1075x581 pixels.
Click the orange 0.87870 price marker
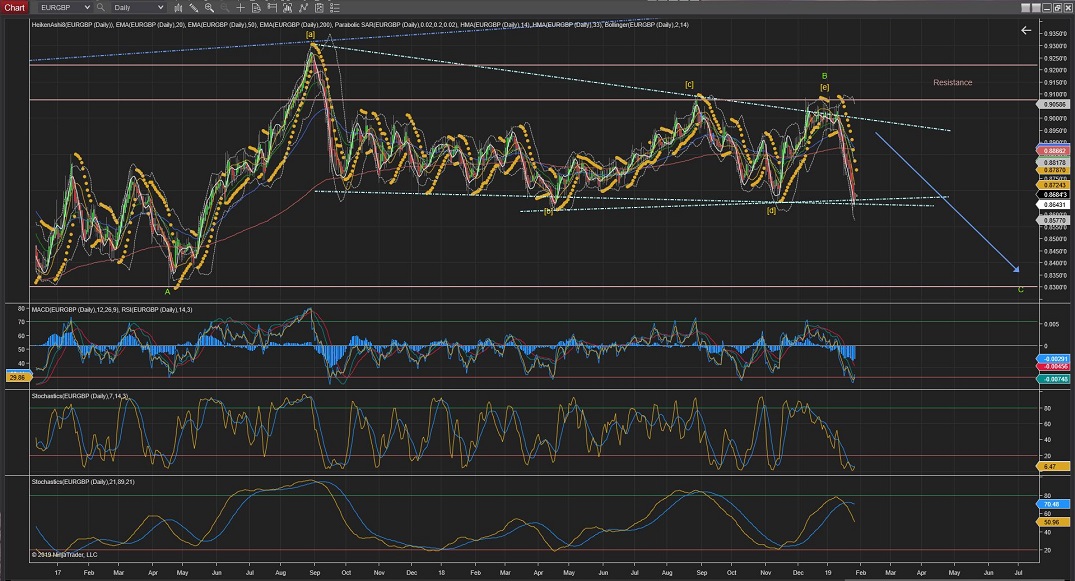tap(1054, 170)
